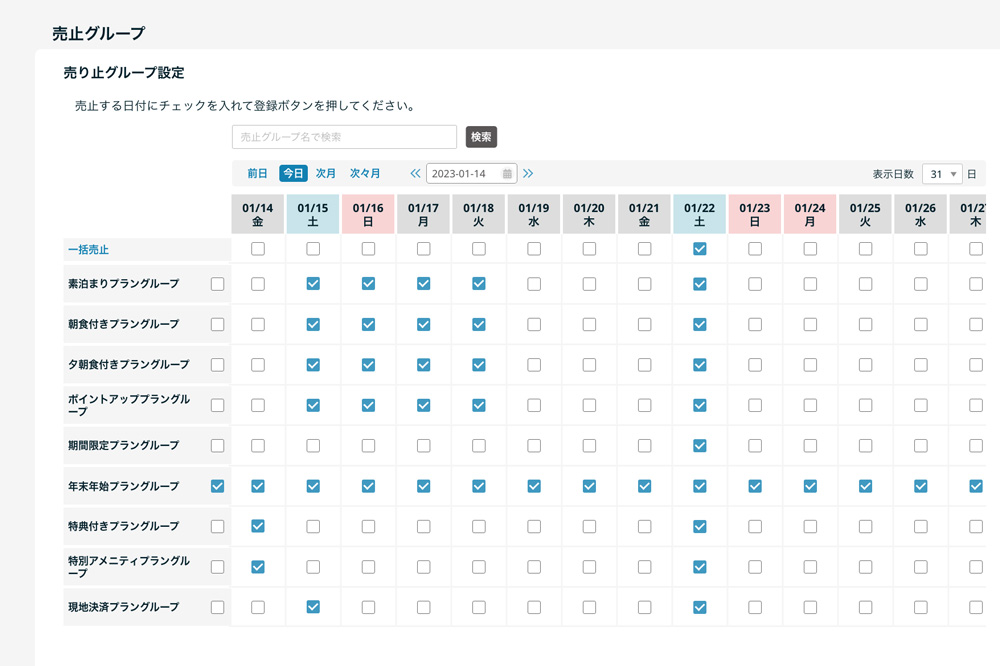Type in the 売止グループ名で検索 field
This screenshot has width=1000, height=666.
pyautogui.click(x=344, y=137)
